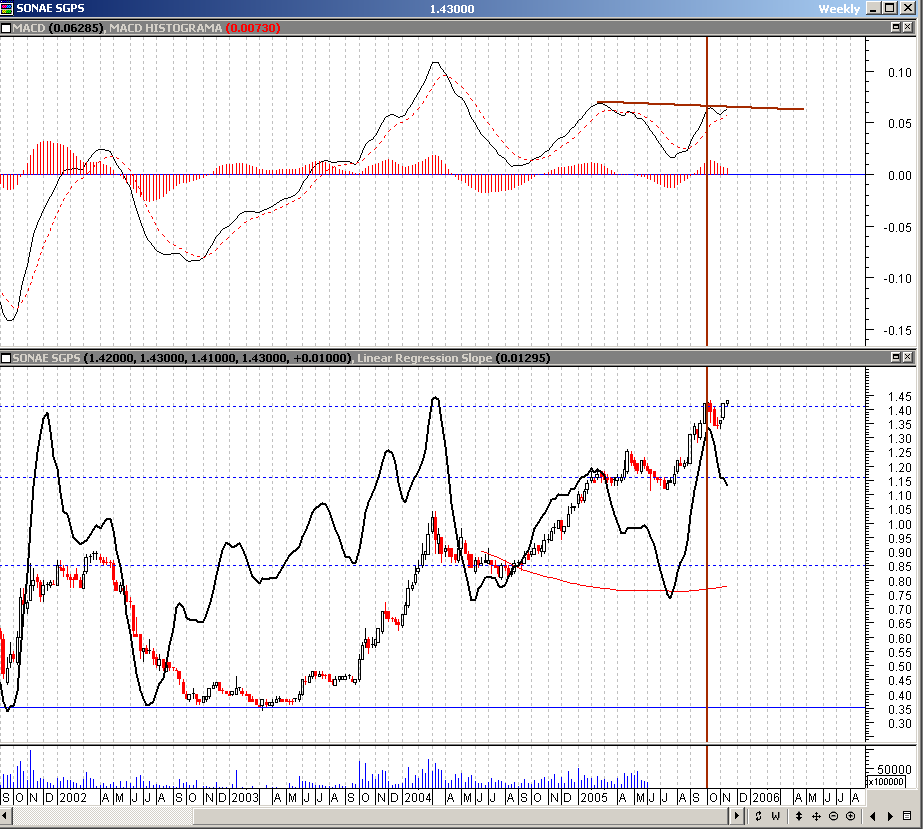Click the 1.45 value on price scale
Viewport: 923px width, 829px height.
tap(899, 397)
